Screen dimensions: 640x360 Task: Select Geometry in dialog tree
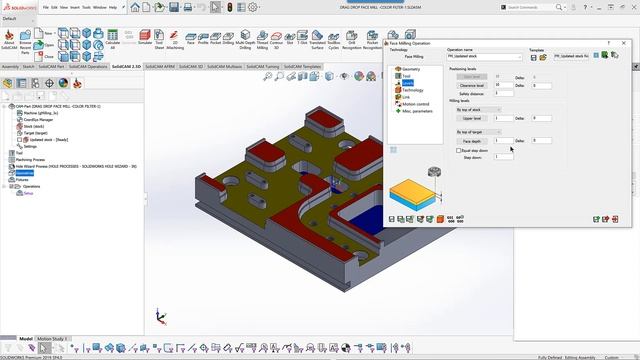pos(411,69)
